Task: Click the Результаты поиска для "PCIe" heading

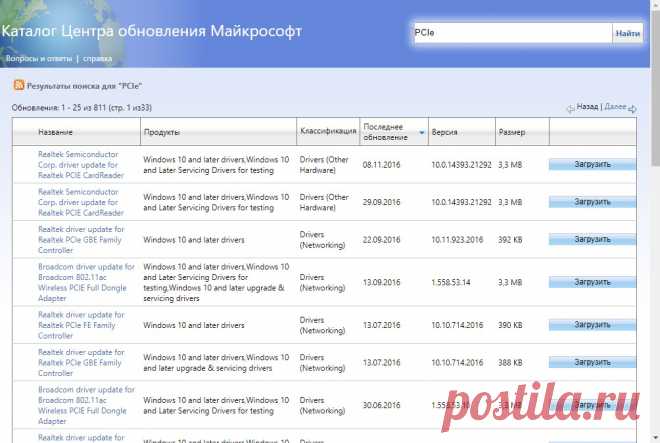Action: tap(84, 86)
